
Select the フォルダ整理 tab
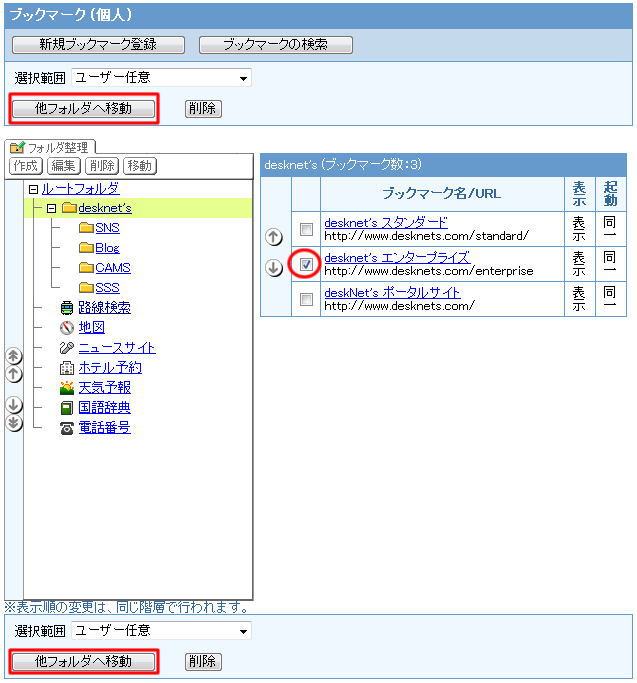tap(50, 147)
